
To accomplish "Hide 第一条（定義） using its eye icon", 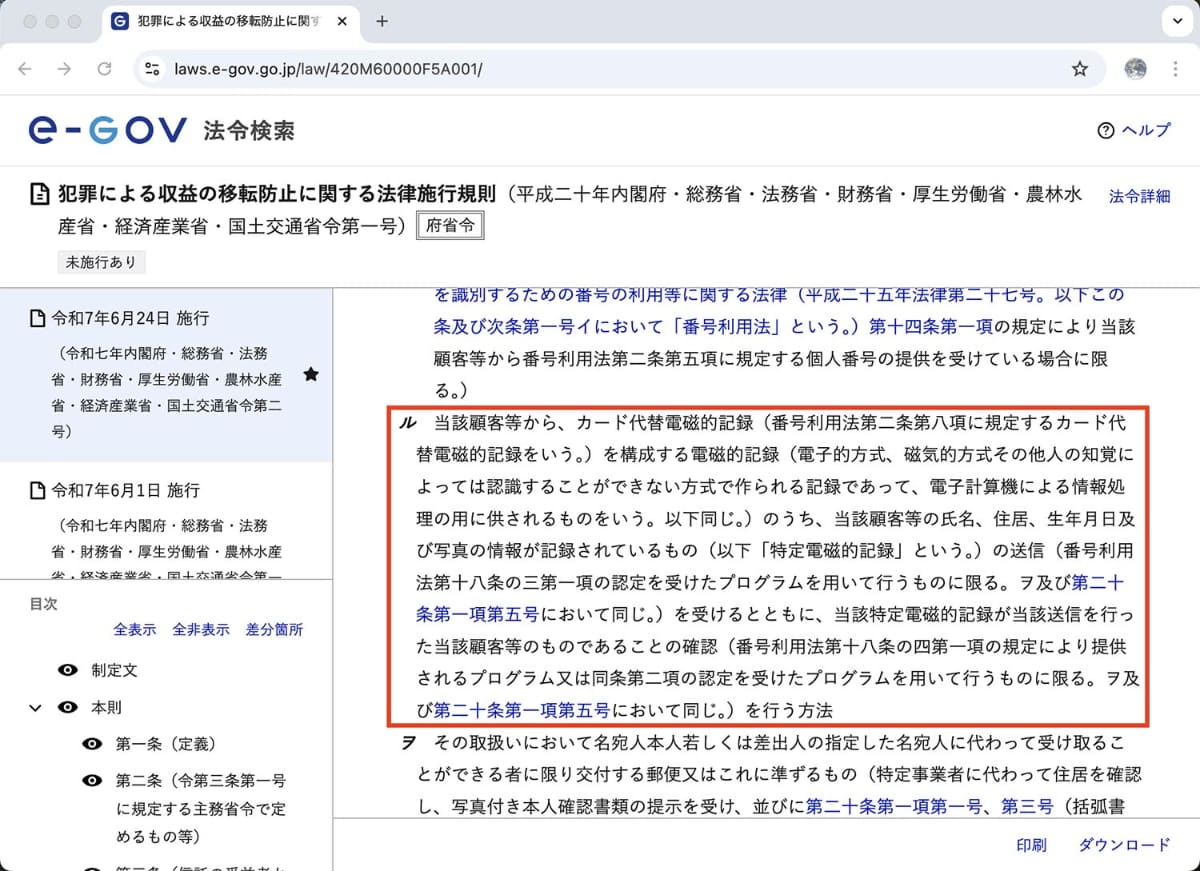I will click(92, 741).
